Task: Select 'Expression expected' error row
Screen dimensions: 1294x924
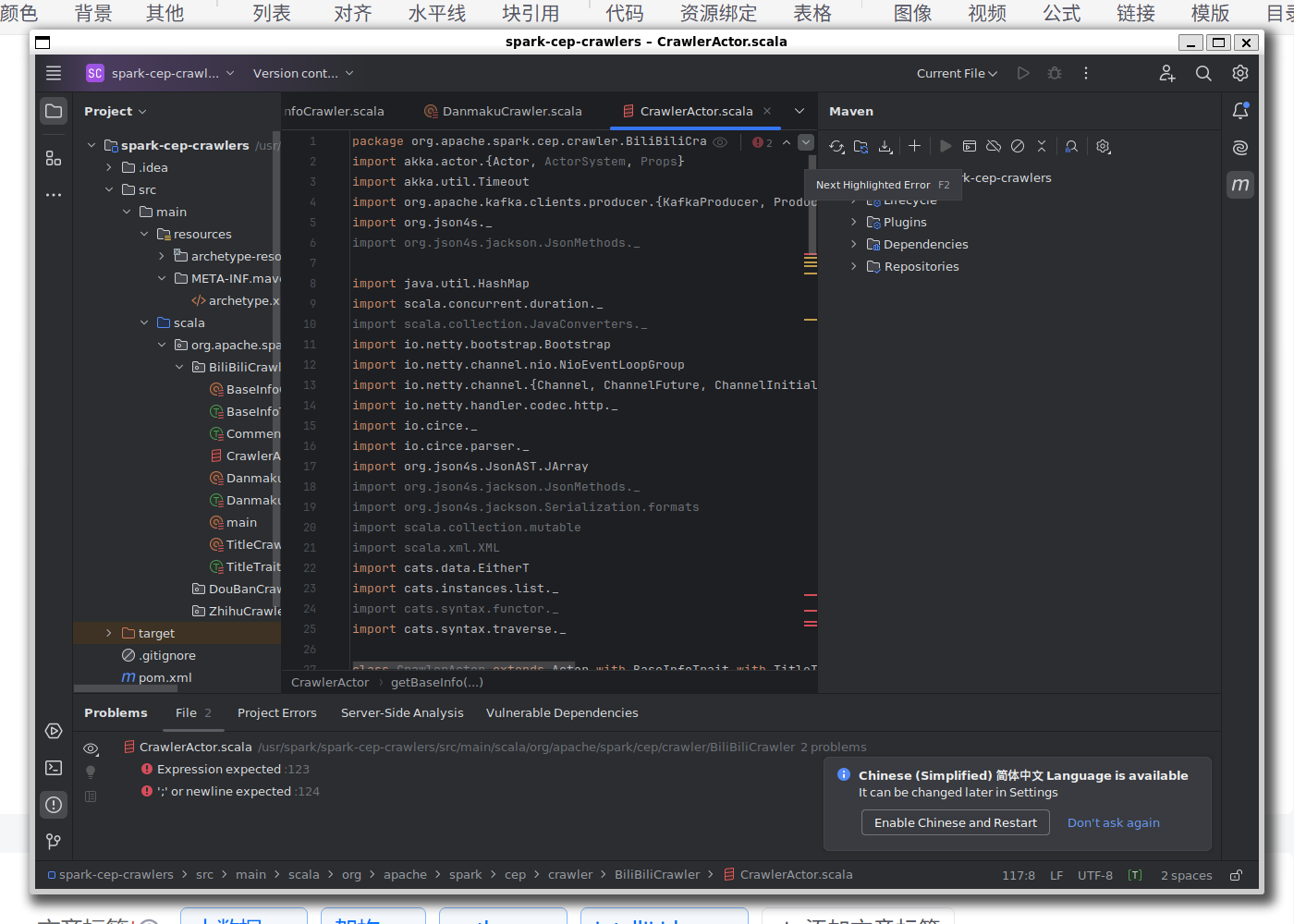Action: [225, 769]
